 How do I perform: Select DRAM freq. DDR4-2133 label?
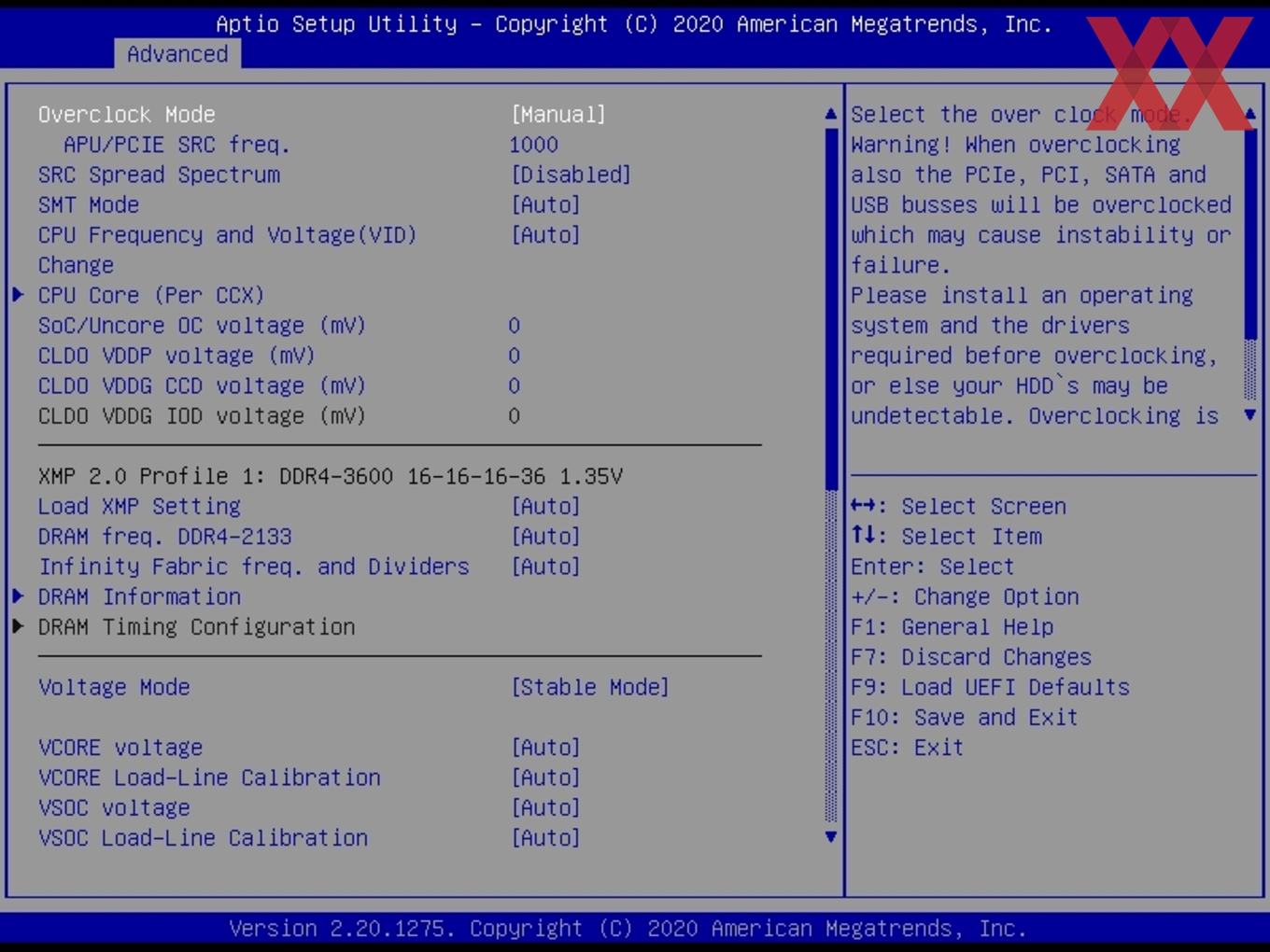click(165, 537)
